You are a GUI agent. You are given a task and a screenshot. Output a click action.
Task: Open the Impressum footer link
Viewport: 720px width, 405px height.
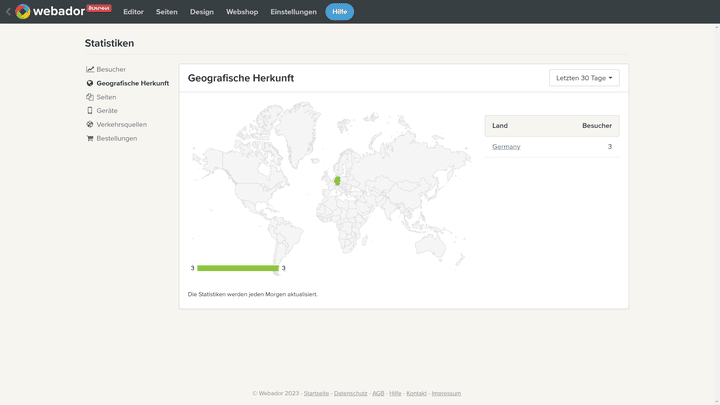(446, 394)
